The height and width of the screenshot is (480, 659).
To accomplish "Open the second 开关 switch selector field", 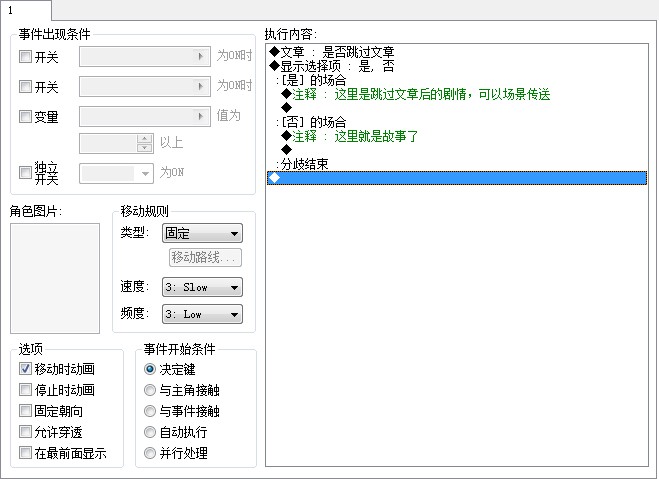I will click(145, 87).
